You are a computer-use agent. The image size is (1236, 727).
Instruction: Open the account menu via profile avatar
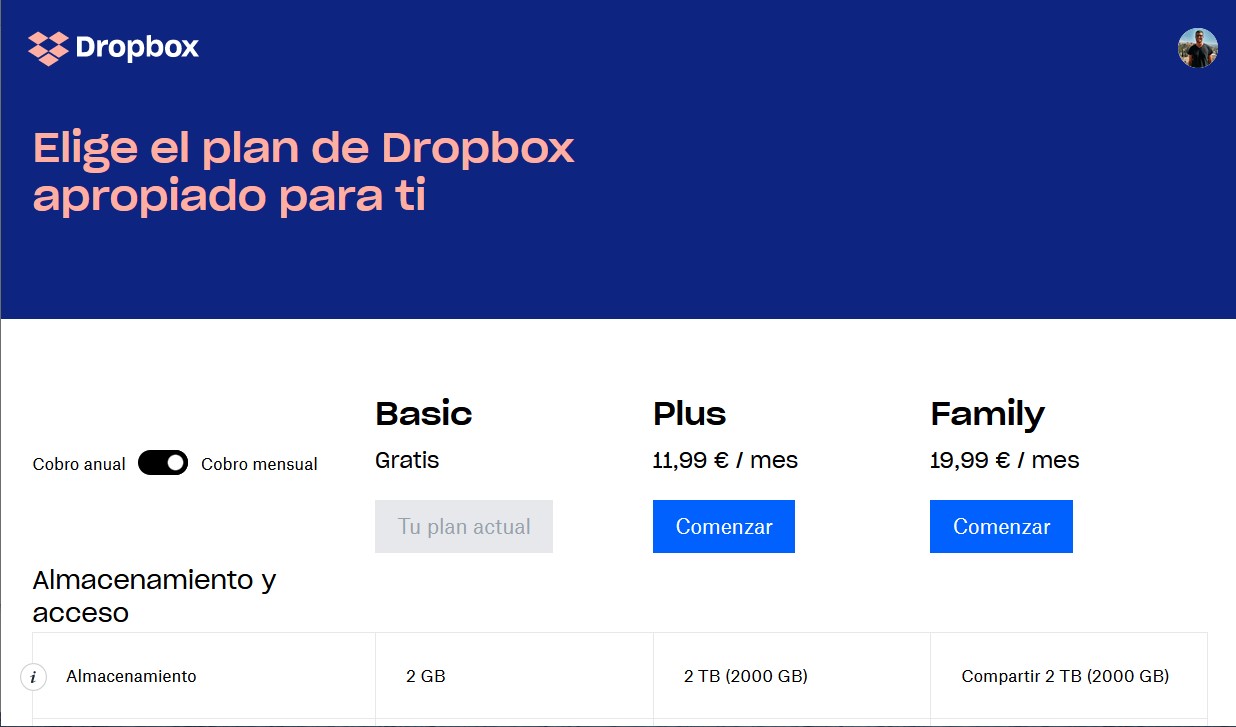point(1197,48)
